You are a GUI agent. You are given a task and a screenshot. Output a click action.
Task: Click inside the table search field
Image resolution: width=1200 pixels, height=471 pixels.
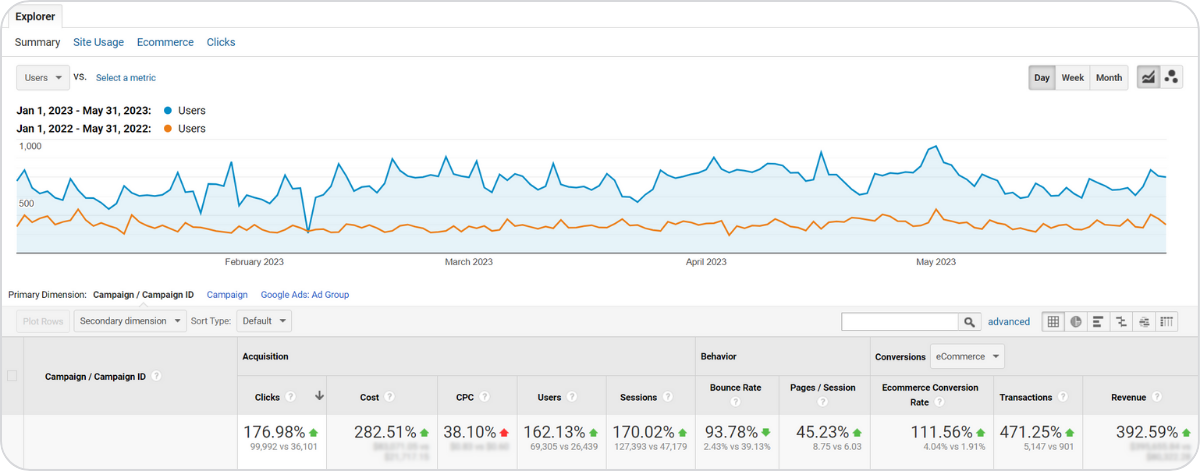899,321
